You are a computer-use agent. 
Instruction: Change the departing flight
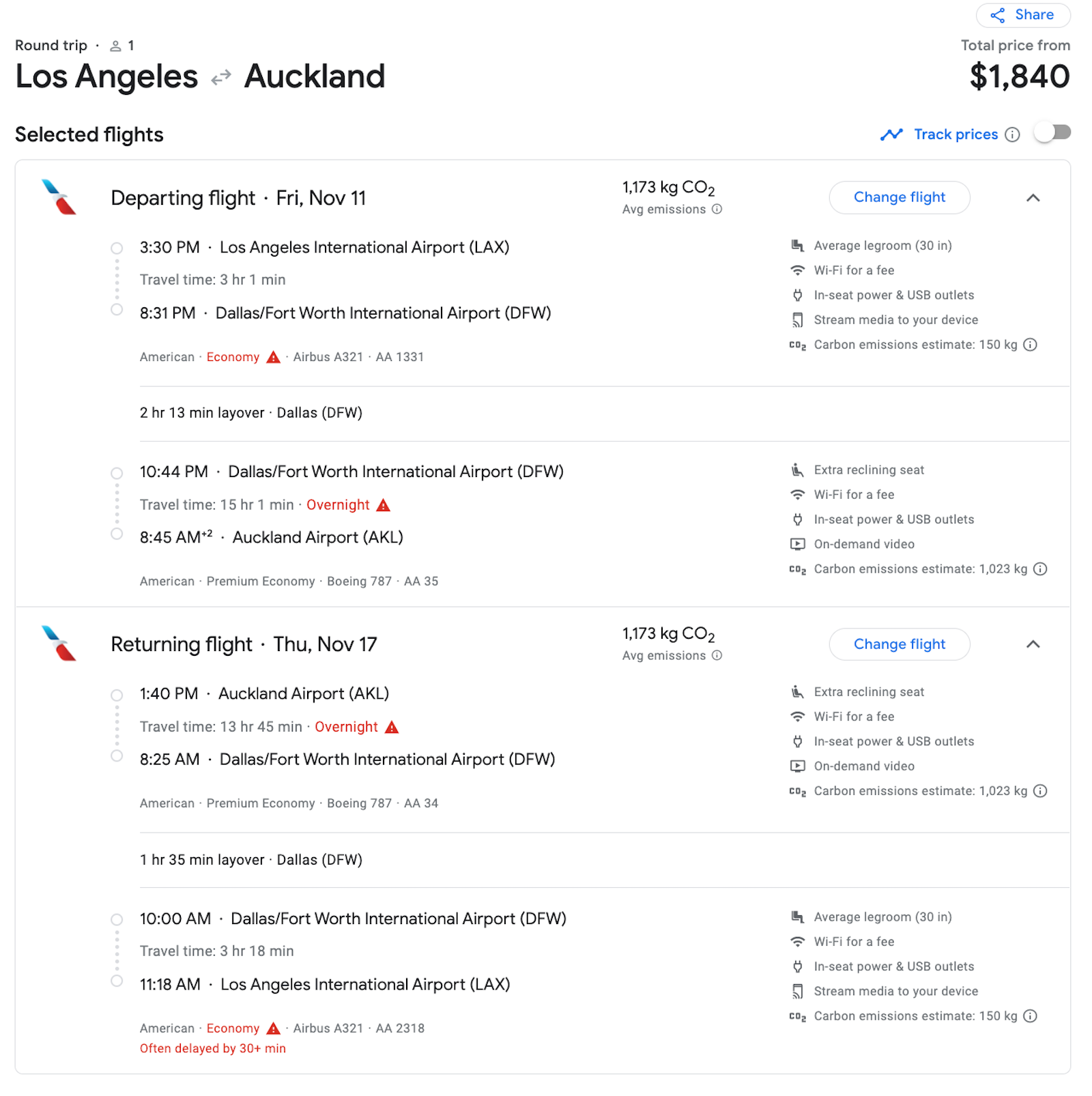tap(900, 197)
